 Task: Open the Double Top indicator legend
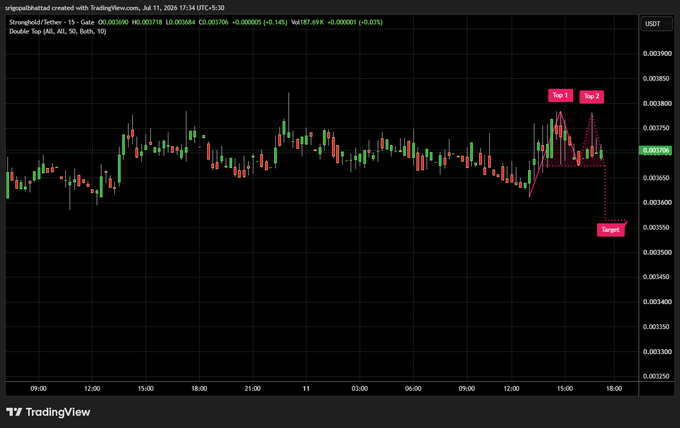(x=58, y=31)
